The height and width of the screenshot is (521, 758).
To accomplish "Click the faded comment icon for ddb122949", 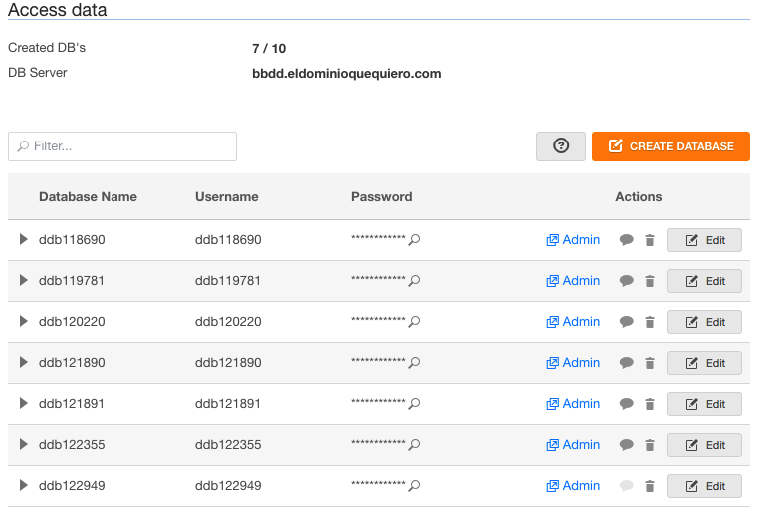I will (627, 486).
